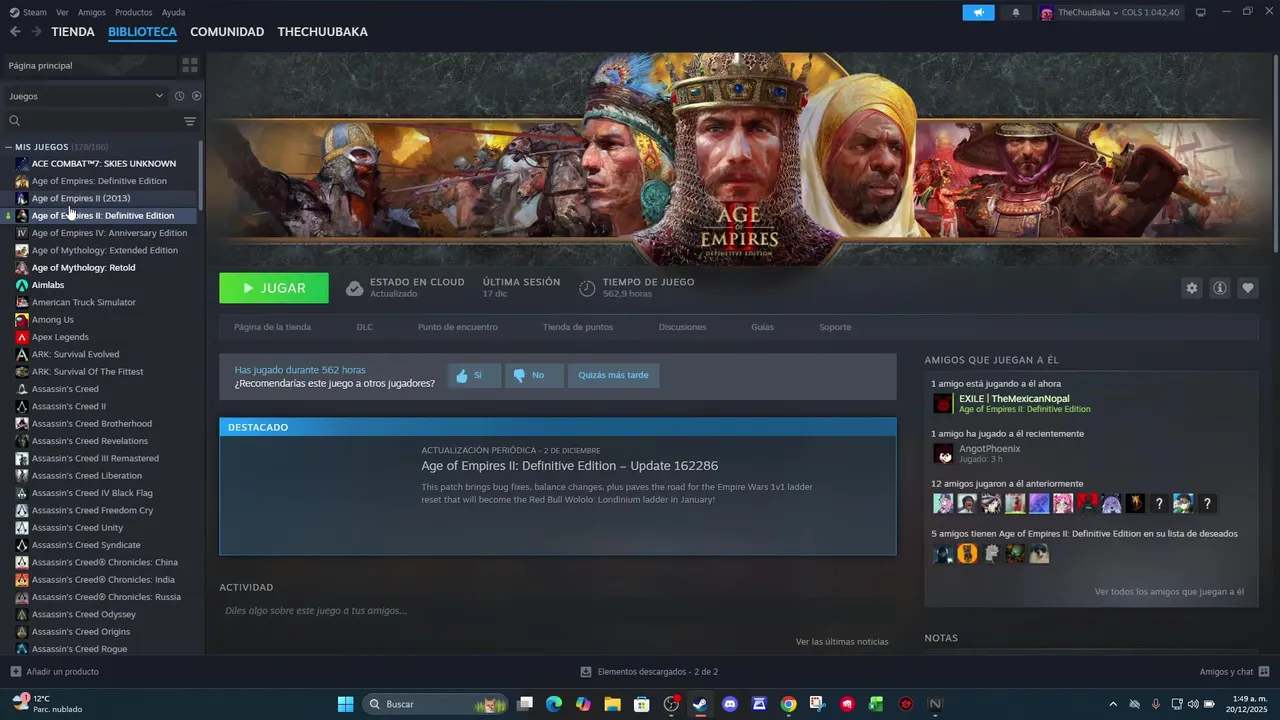Click the Windows taskbar Buscar box
Image resolution: width=1280 pixels, height=720 pixels.
(x=434, y=704)
